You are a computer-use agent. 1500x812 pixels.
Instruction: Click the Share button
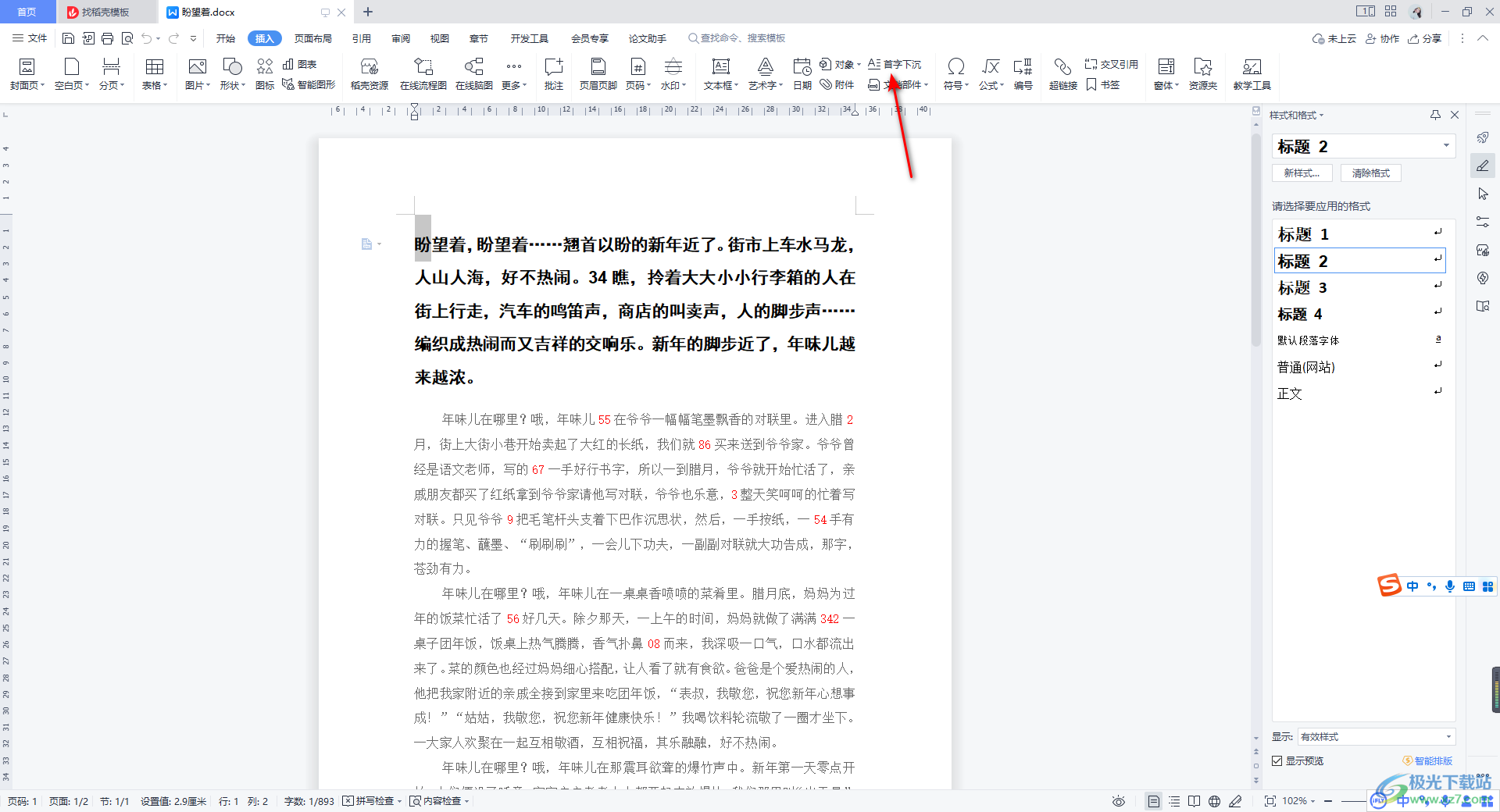click(1424, 38)
